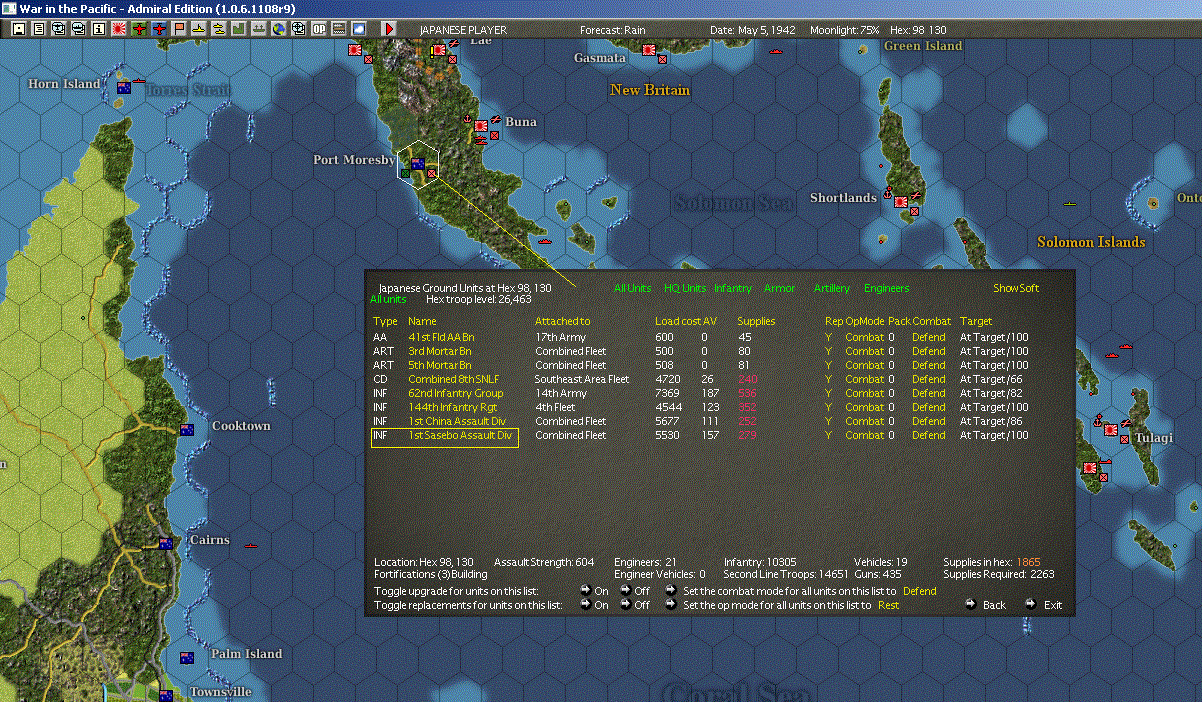
Task: Select the Australian flag at Cairns
Action: tap(166, 543)
